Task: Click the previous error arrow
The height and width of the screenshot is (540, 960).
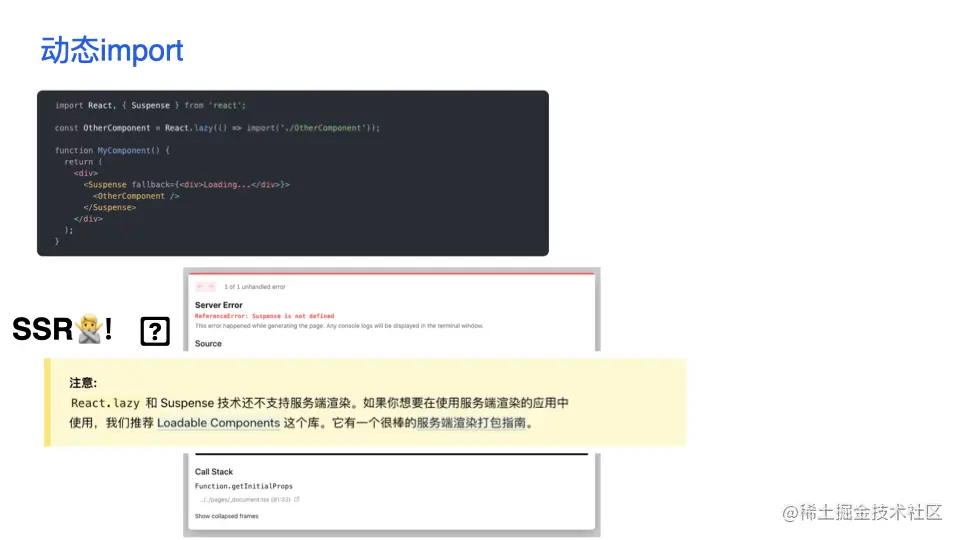Action: (x=200, y=287)
